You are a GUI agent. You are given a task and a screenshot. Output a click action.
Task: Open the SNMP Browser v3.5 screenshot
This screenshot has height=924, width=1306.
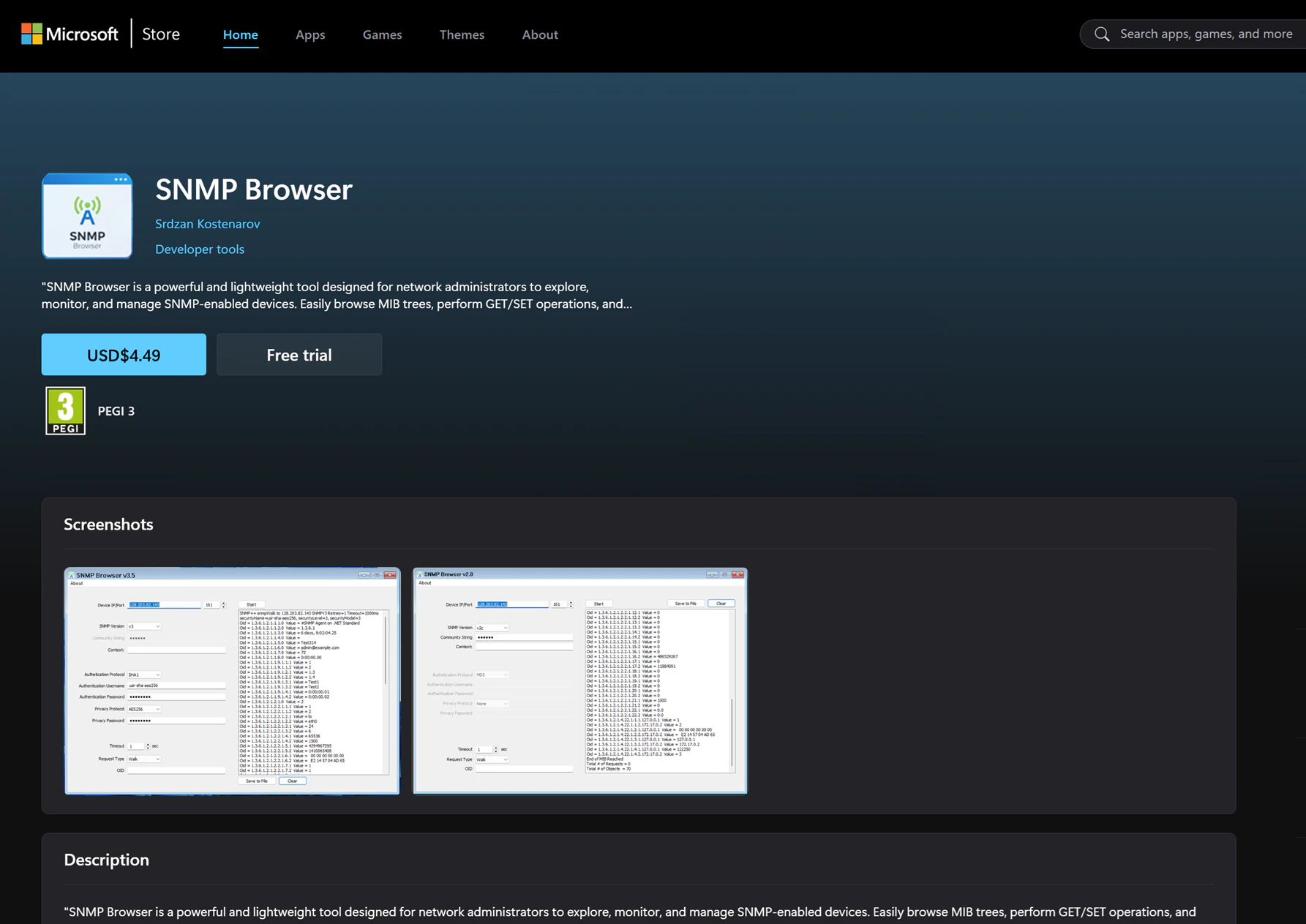pos(232,680)
